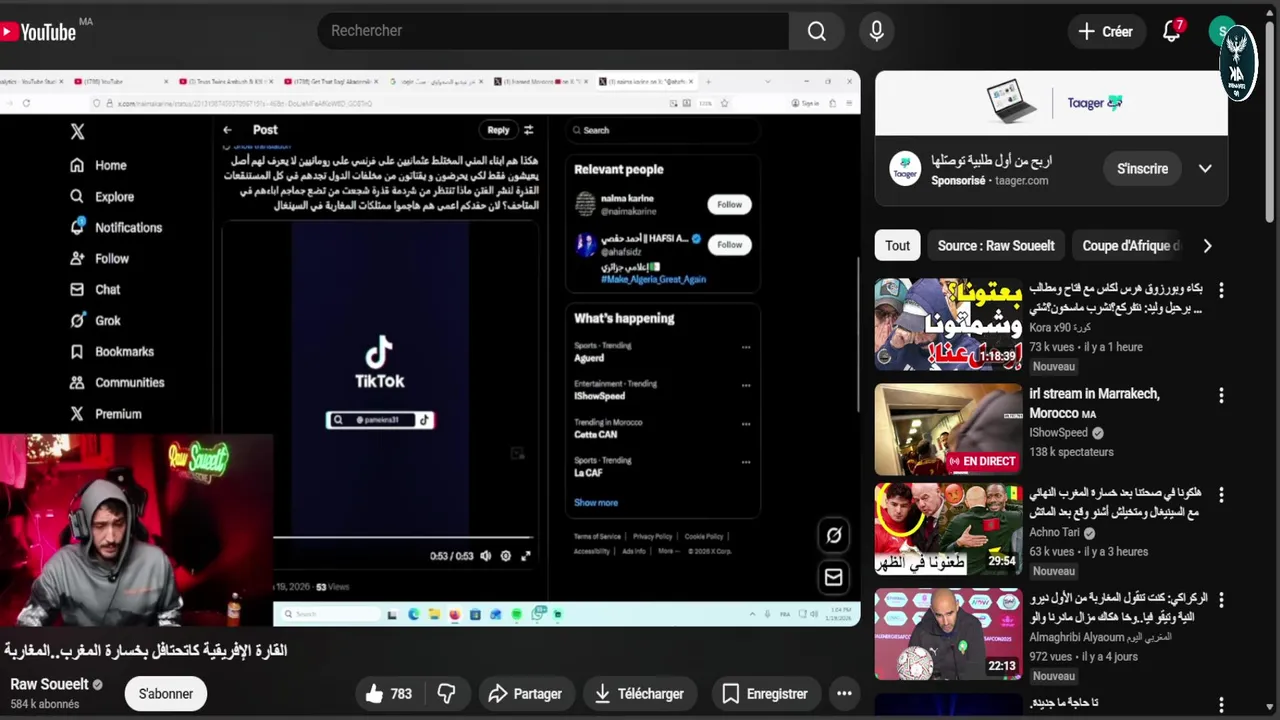This screenshot has width=1280, height=720.
Task: Open the Almaghribi Alyaoum video thumbnail
Action: pos(949,634)
